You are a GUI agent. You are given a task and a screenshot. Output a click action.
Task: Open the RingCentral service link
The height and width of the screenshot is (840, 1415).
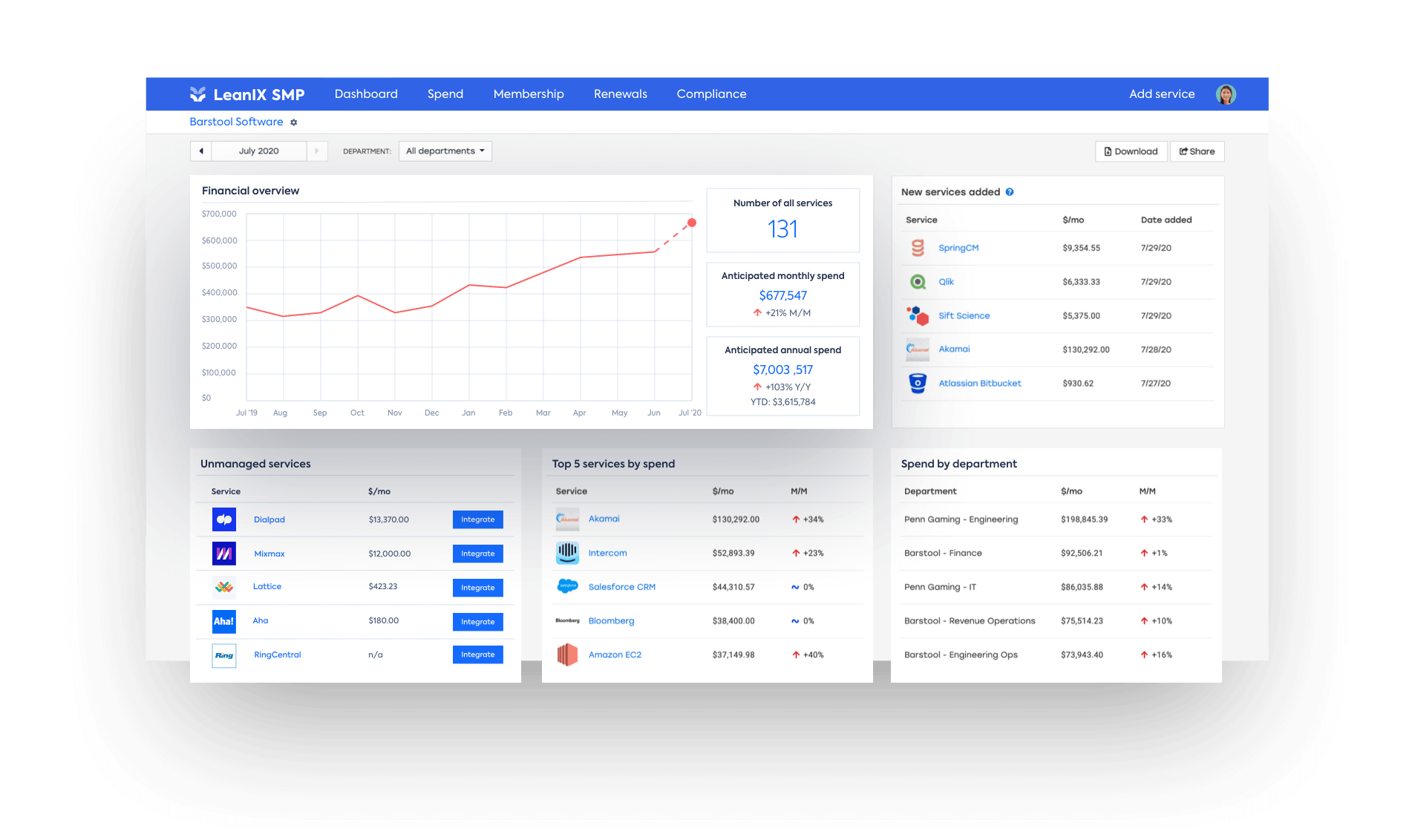coord(278,654)
